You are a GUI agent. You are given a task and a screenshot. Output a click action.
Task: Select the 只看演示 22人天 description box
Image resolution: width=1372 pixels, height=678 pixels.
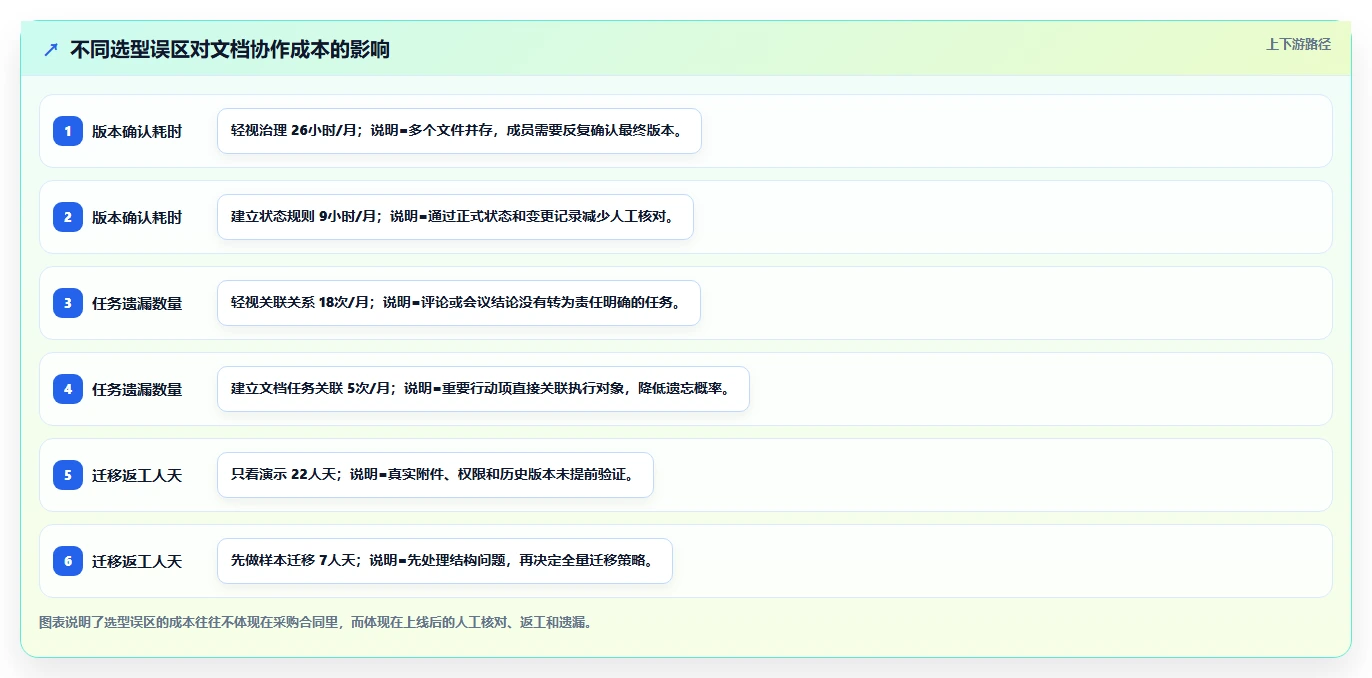coord(435,475)
